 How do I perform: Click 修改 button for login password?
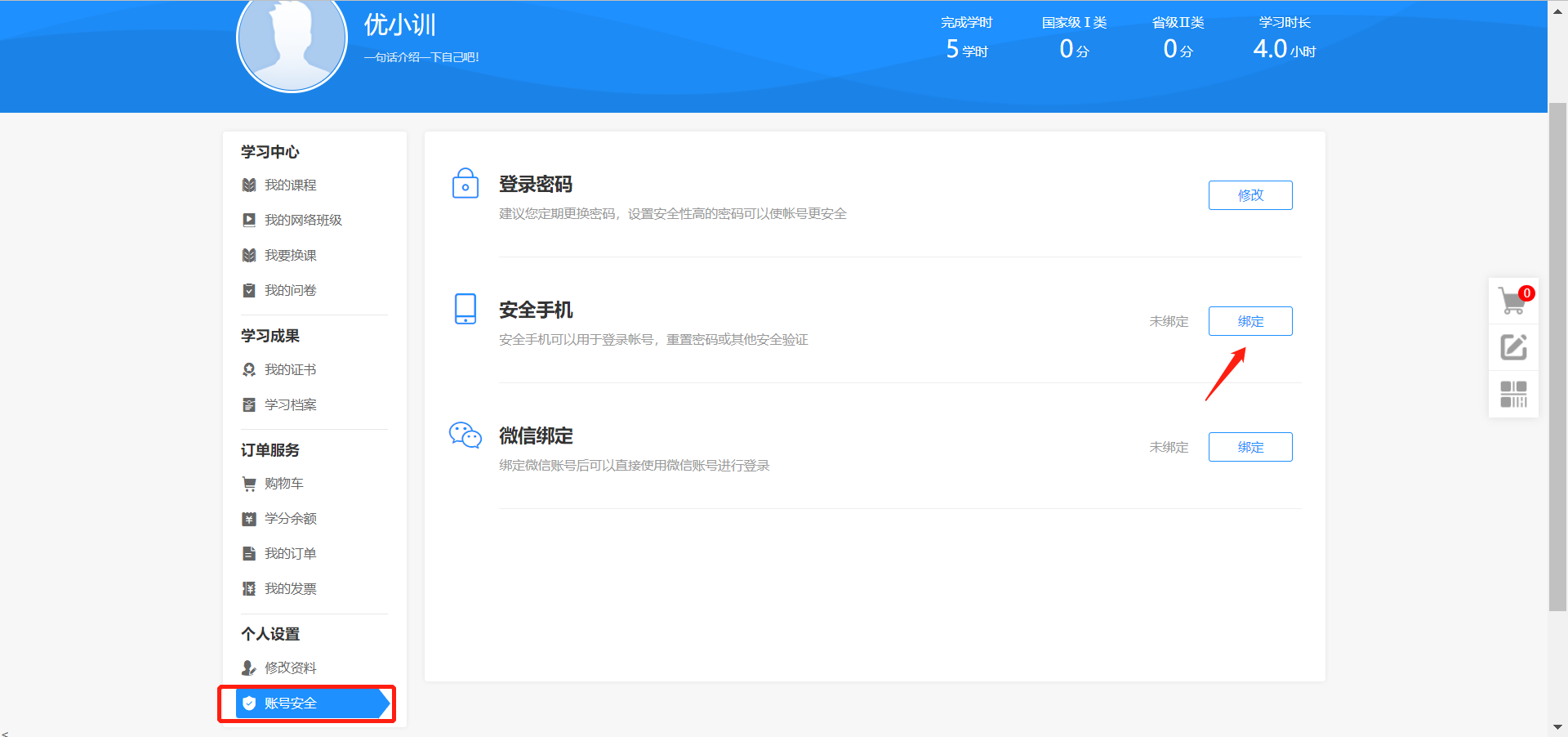click(1250, 195)
